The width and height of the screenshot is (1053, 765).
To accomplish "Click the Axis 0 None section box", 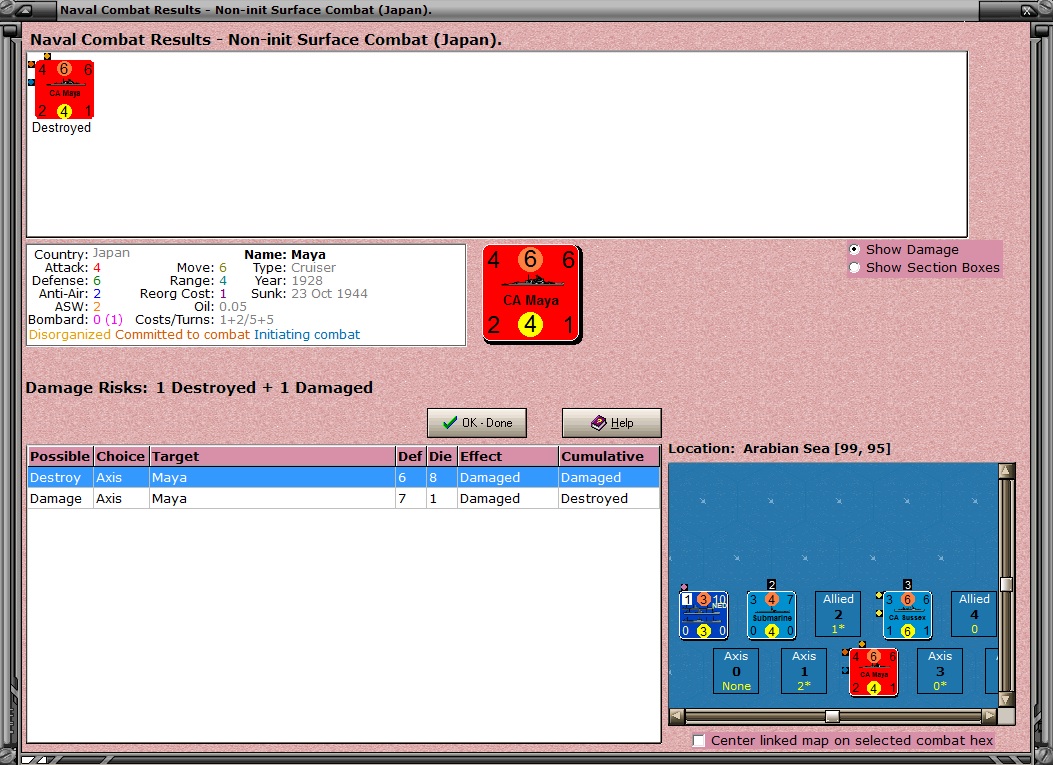I will (736, 671).
